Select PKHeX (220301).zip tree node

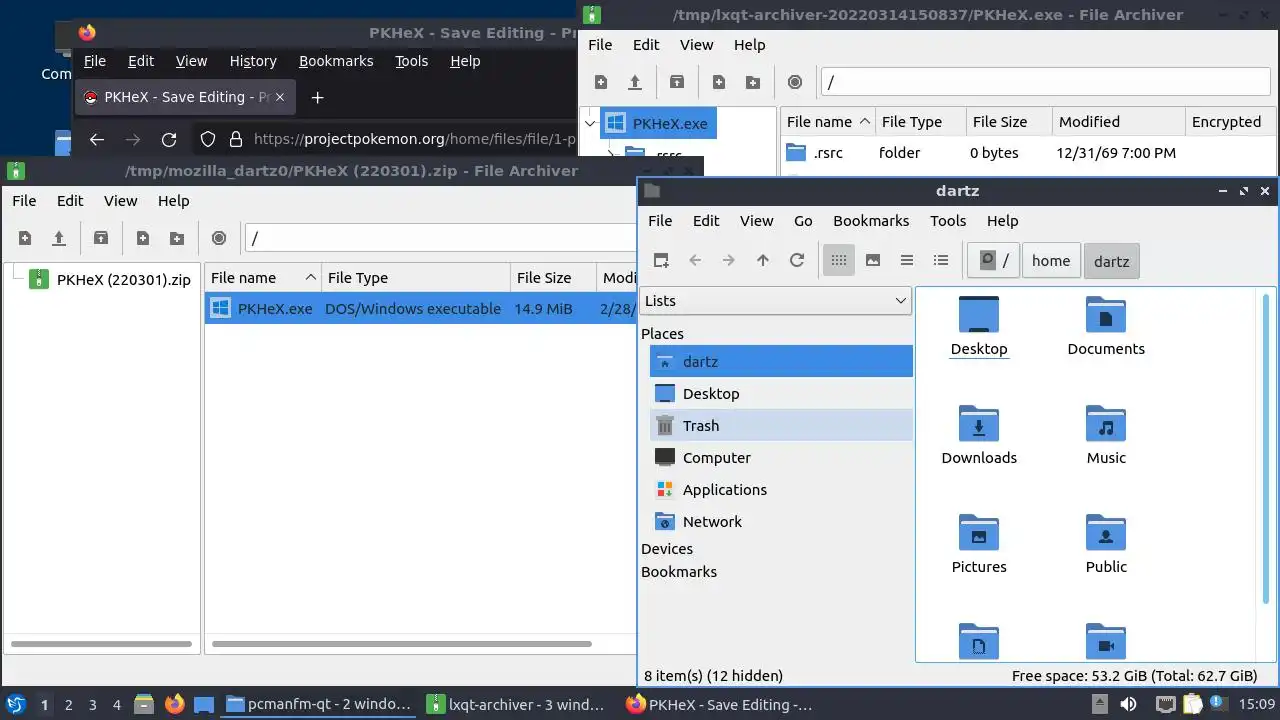(123, 279)
